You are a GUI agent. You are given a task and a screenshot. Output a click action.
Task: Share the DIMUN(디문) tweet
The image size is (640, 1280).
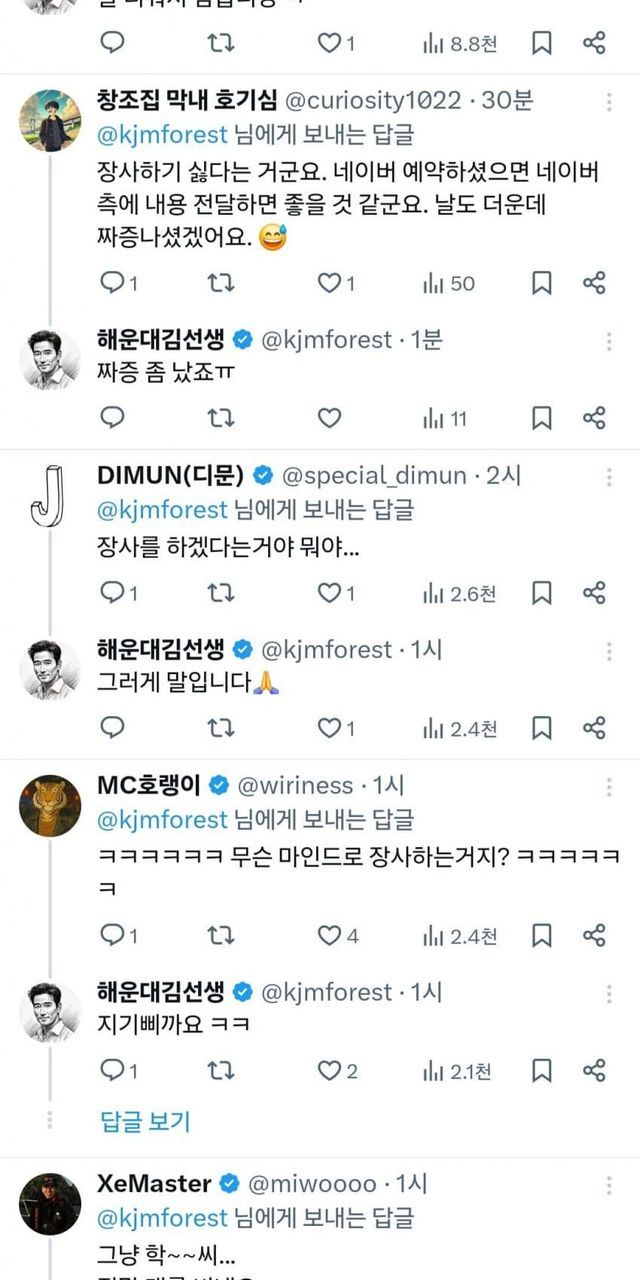click(594, 593)
